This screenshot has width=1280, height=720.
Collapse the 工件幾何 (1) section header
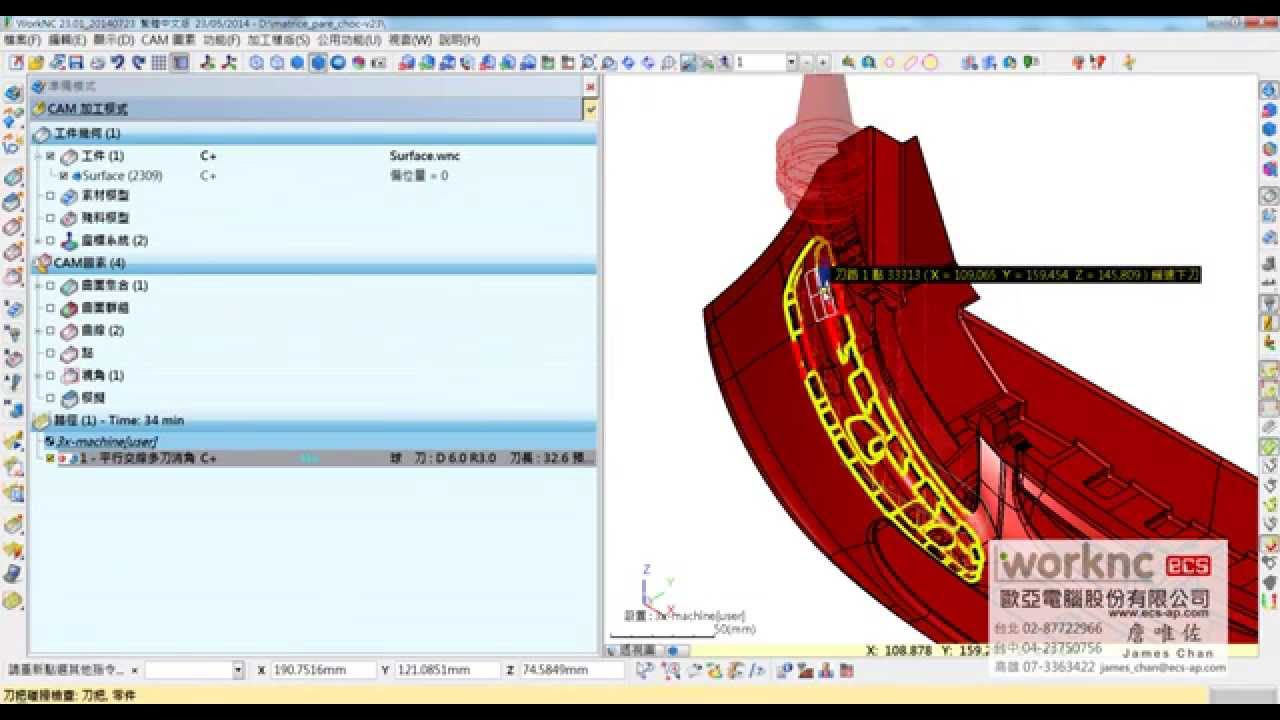[x=312, y=133]
